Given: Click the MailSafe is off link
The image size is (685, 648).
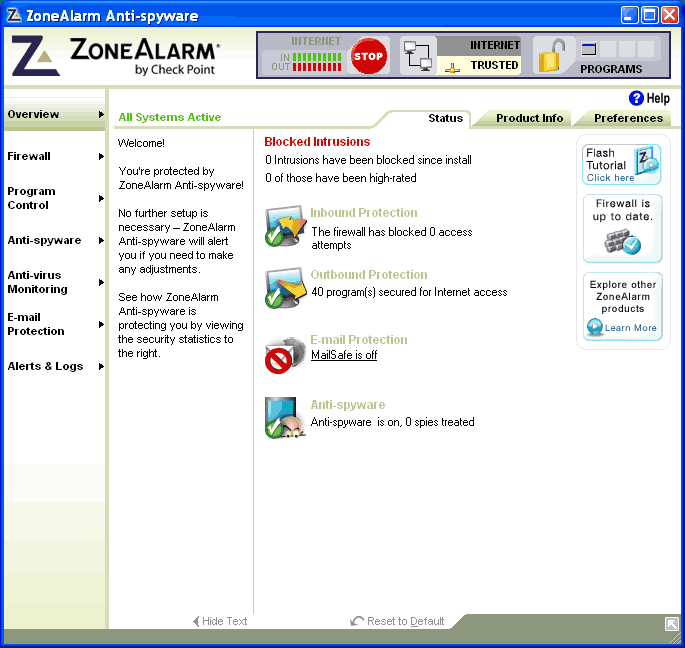Looking at the screenshot, I should pos(344,355).
